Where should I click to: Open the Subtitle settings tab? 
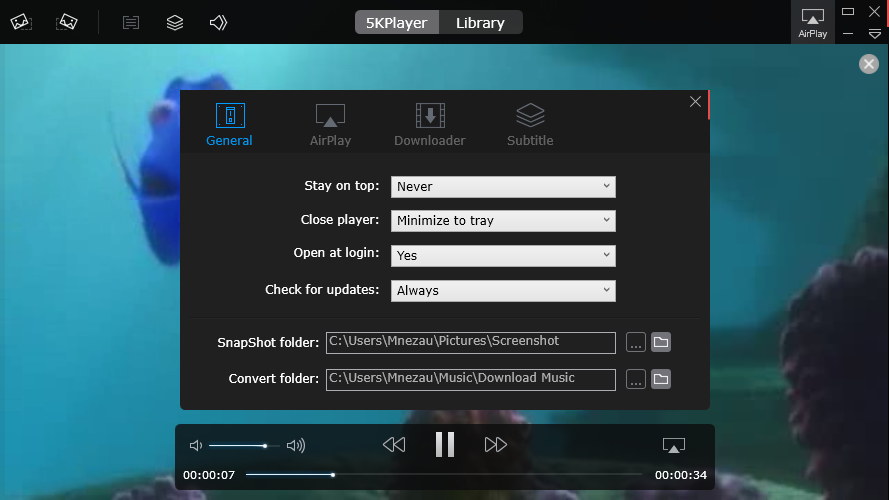(530, 125)
